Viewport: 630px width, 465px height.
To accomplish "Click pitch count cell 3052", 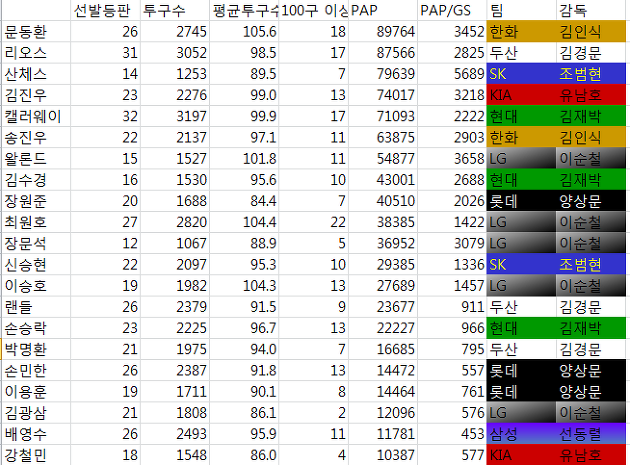I will click(175, 53).
